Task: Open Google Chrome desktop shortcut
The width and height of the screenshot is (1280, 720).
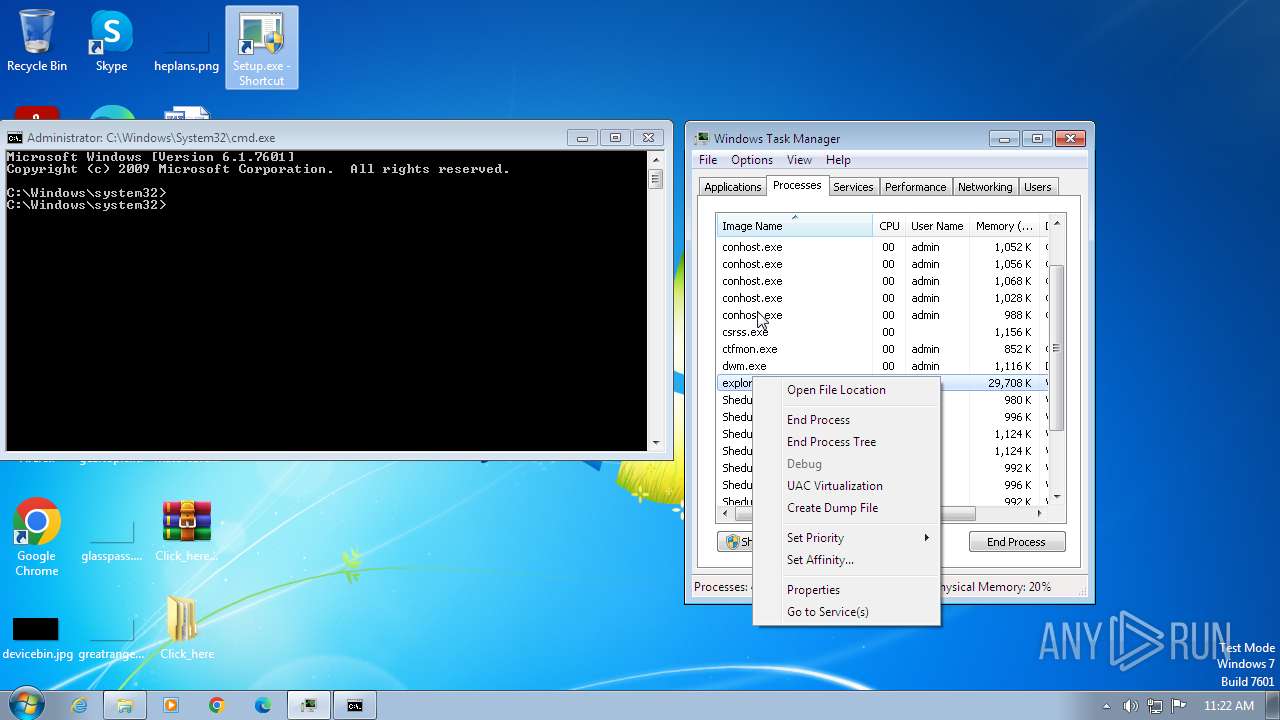Action: tap(37, 538)
